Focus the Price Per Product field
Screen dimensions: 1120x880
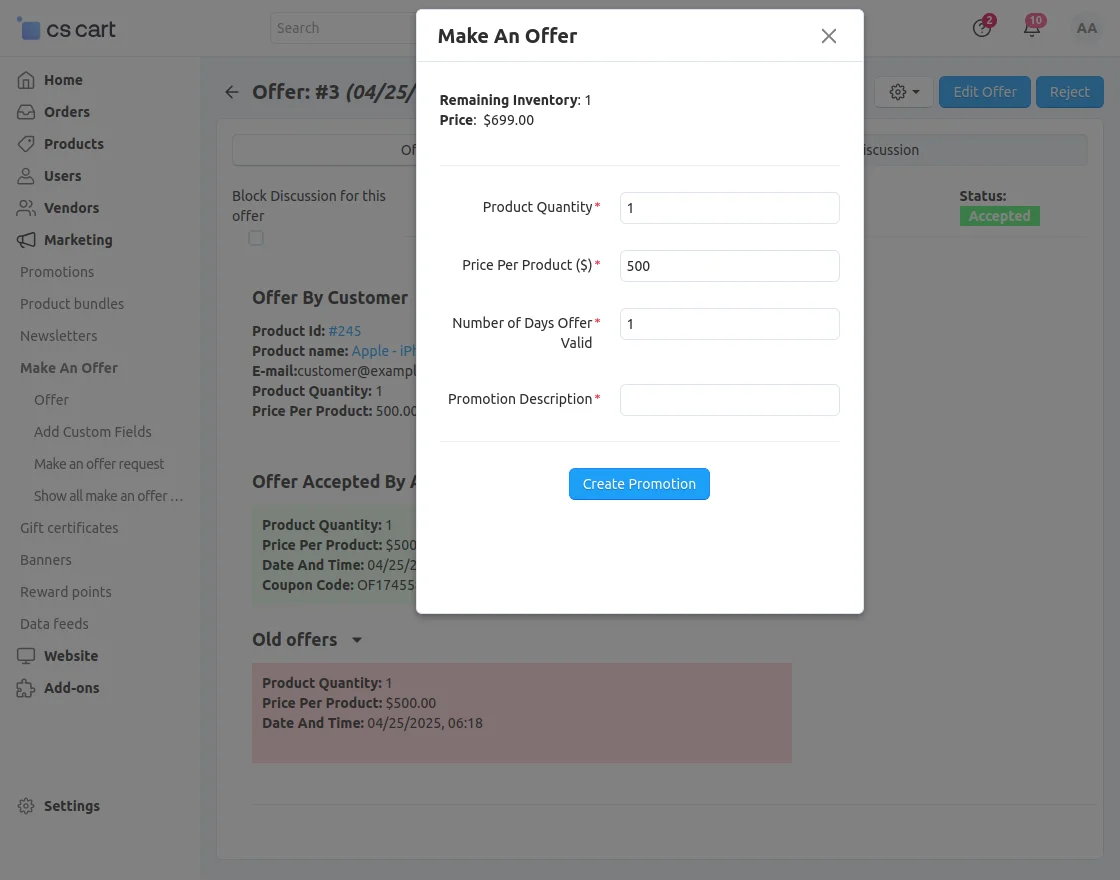coord(729,266)
